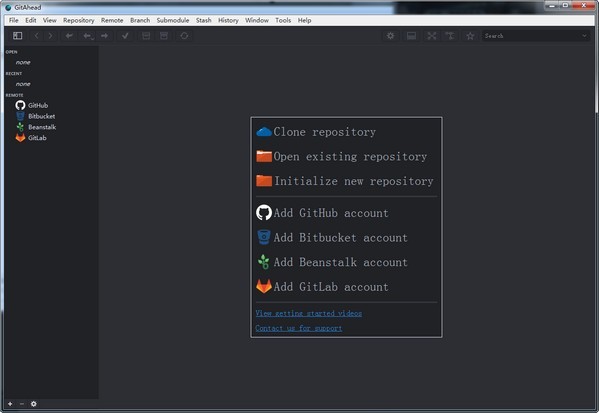Click the Pop Stash toolbar icon
This screenshot has height=413, width=599.
tap(164, 36)
